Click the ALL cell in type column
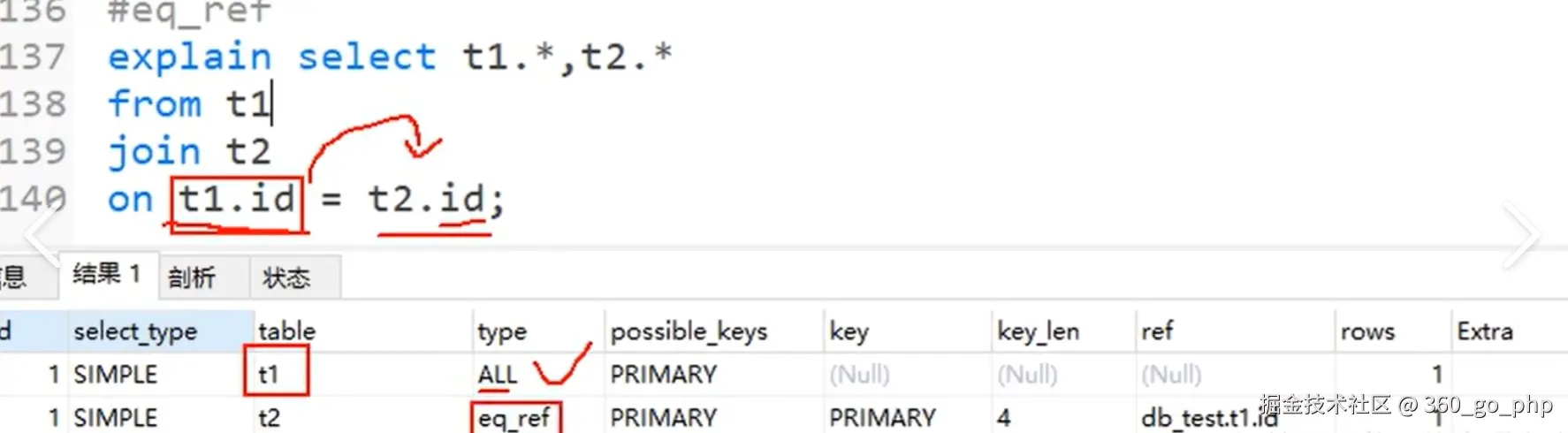Image resolution: width=1568 pixels, height=433 pixels. pyautogui.click(x=497, y=375)
